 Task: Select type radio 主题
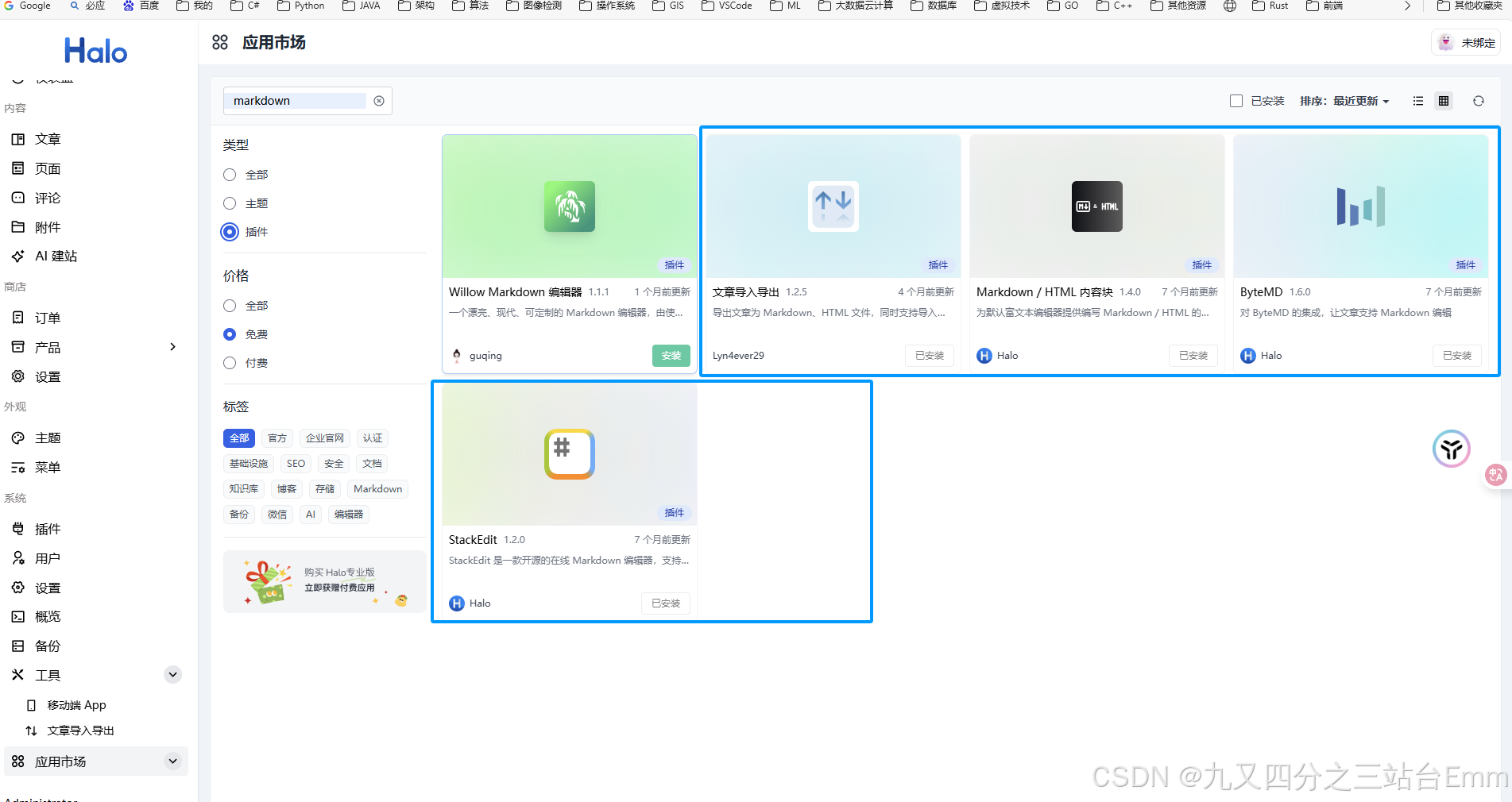tap(230, 203)
